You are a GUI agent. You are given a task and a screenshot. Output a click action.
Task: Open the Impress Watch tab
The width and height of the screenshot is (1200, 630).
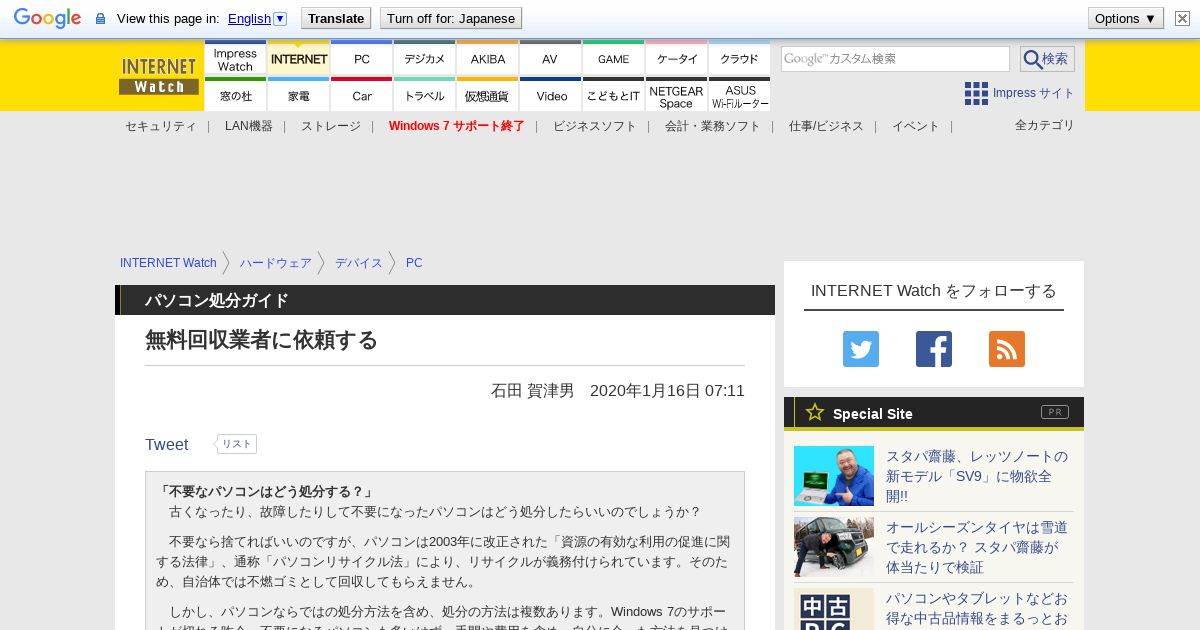(235, 59)
